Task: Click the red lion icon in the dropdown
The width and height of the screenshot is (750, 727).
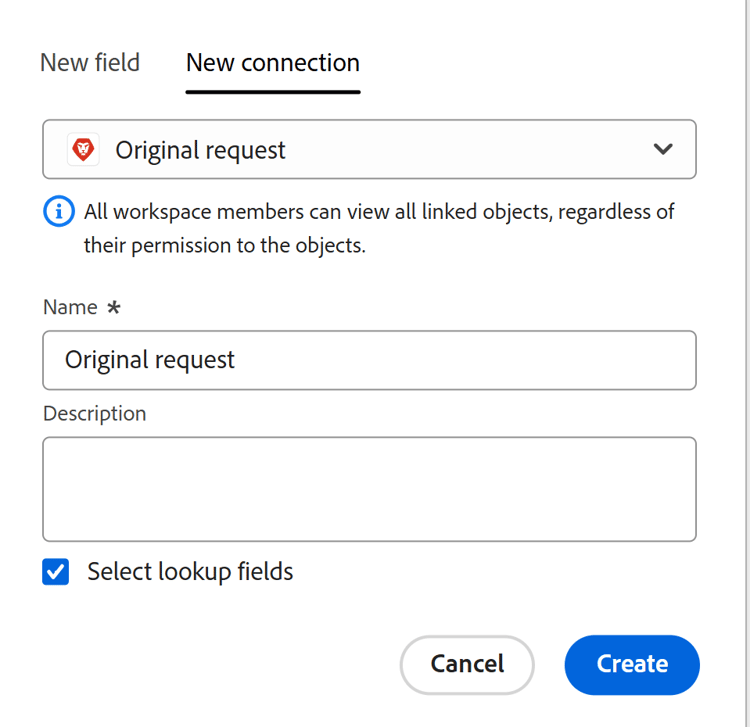Action: pos(84,150)
